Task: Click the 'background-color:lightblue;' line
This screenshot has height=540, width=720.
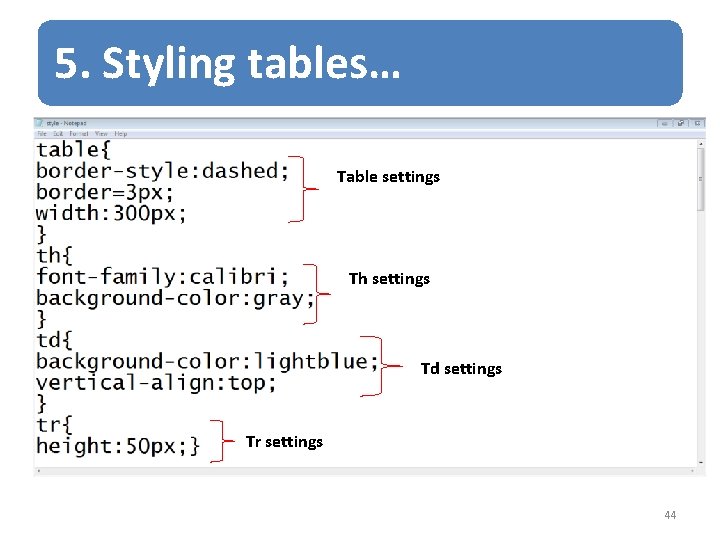Action: coord(207,362)
